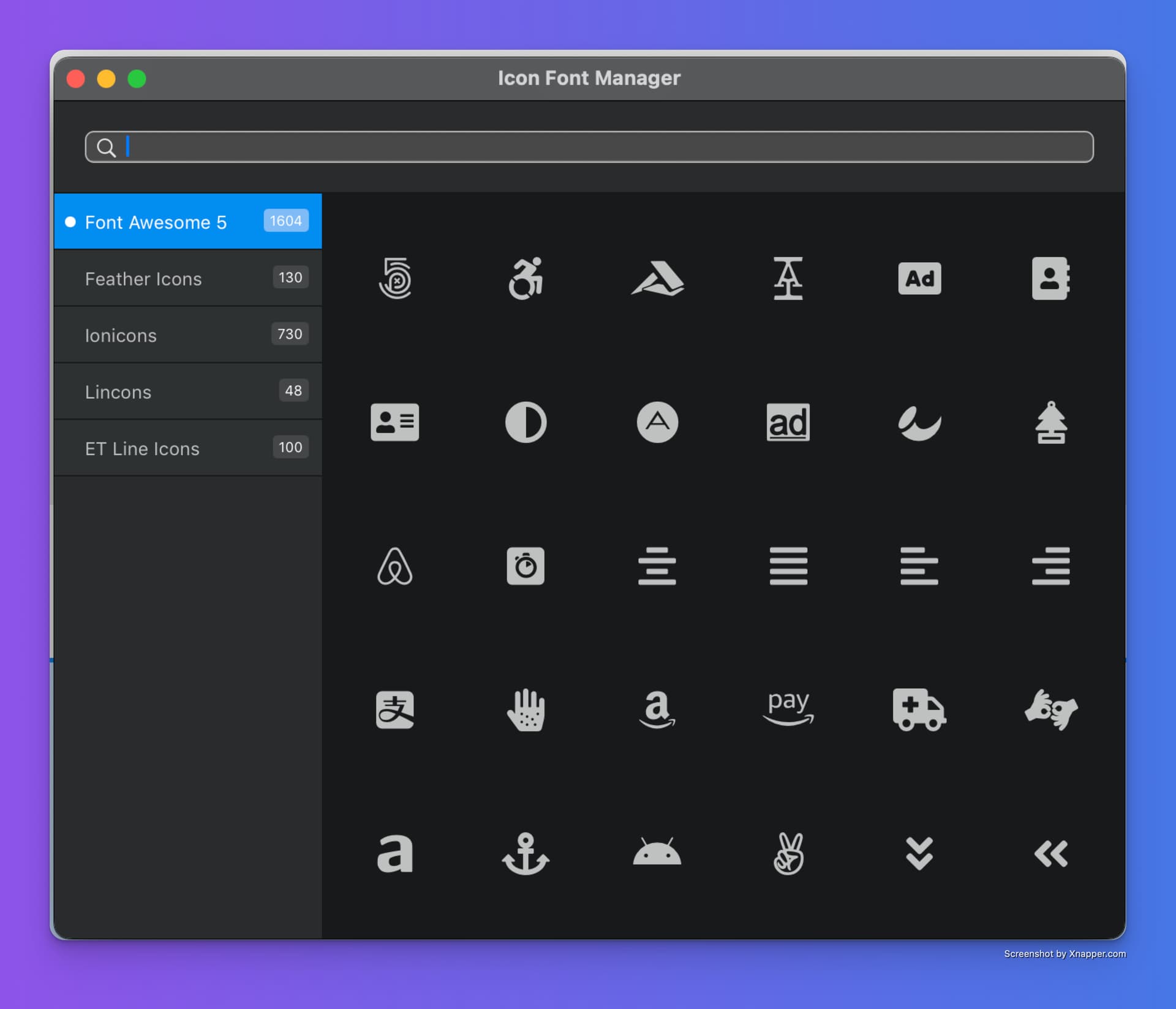Image resolution: width=1176 pixels, height=1009 pixels.
Task: Choose the address book icon
Action: point(1050,278)
